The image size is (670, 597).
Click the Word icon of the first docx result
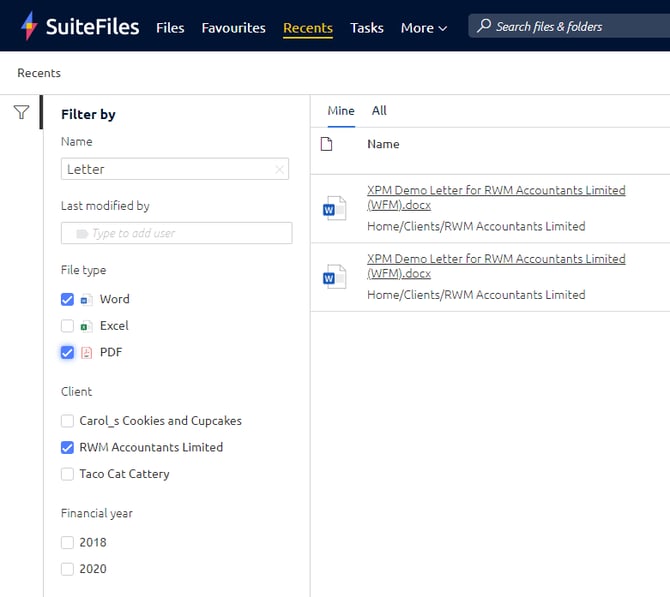[335, 208]
